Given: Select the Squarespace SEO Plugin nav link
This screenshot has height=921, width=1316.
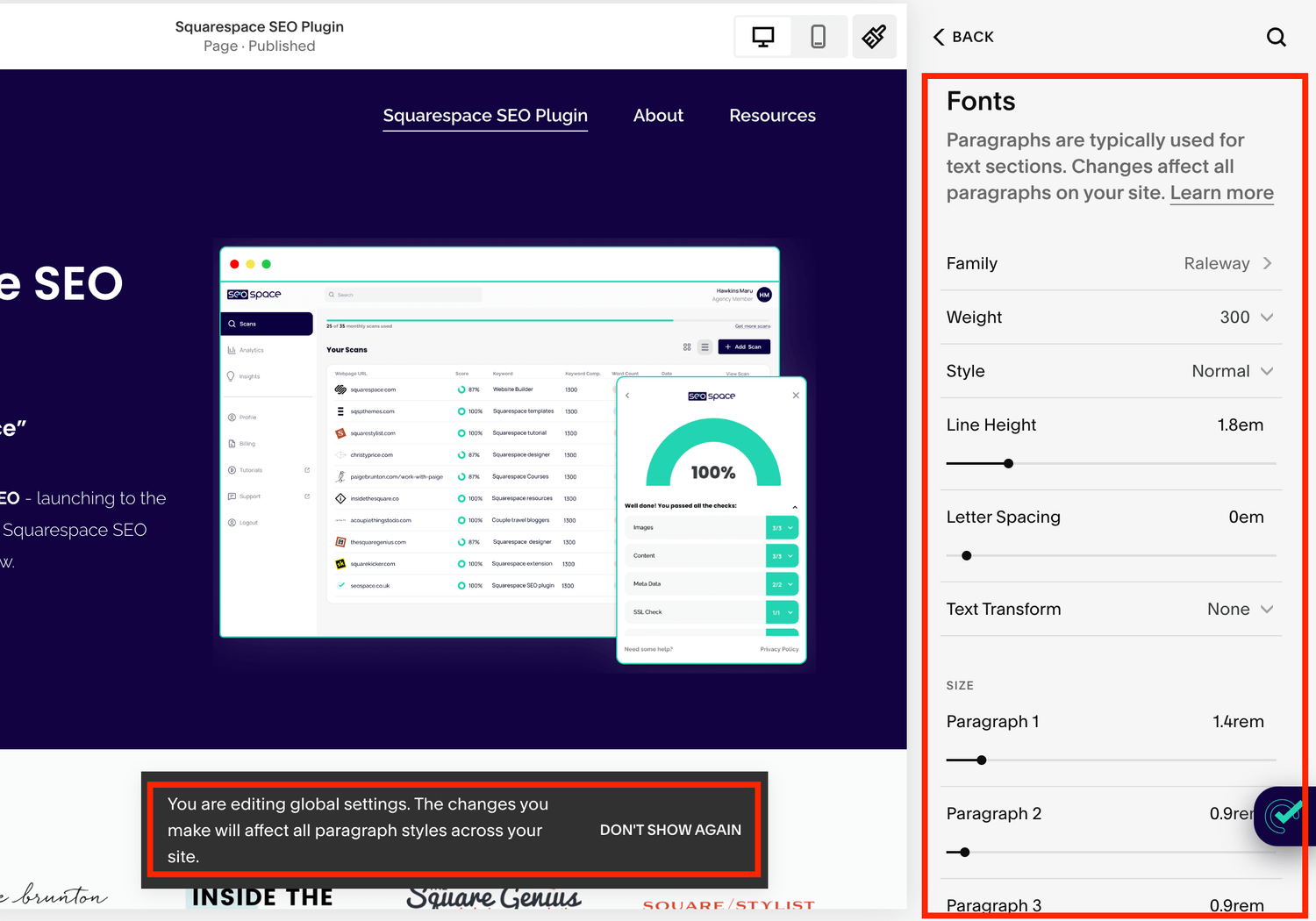Looking at the screenshot, I should coord(484,115).
